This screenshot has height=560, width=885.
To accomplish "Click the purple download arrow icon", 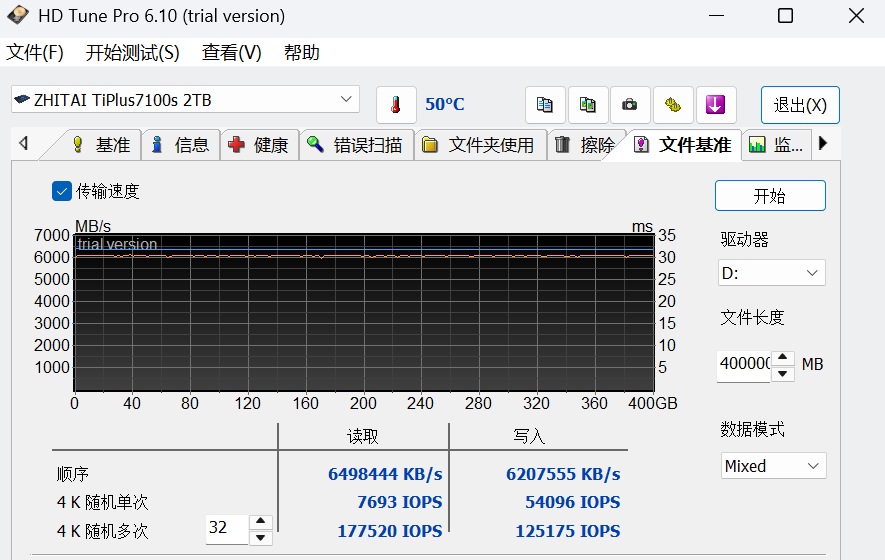I will click(x=716, y=105).
